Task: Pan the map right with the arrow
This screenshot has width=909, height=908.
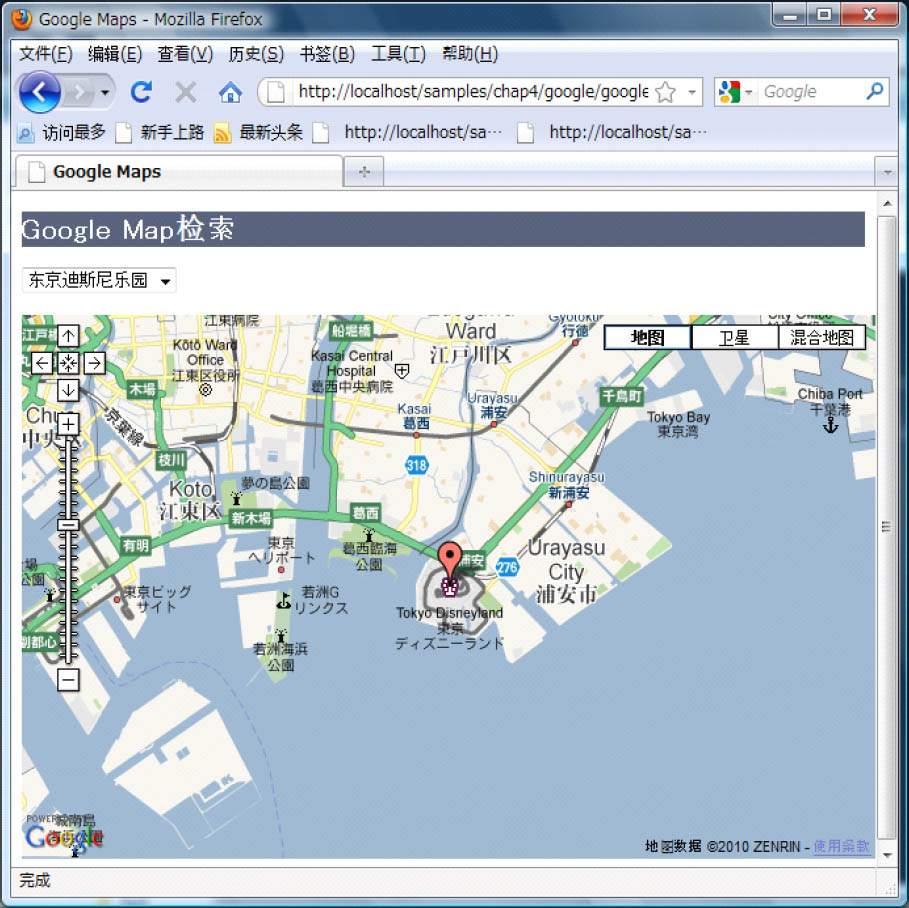Action: pyautogui.click(x=94, y=363)
